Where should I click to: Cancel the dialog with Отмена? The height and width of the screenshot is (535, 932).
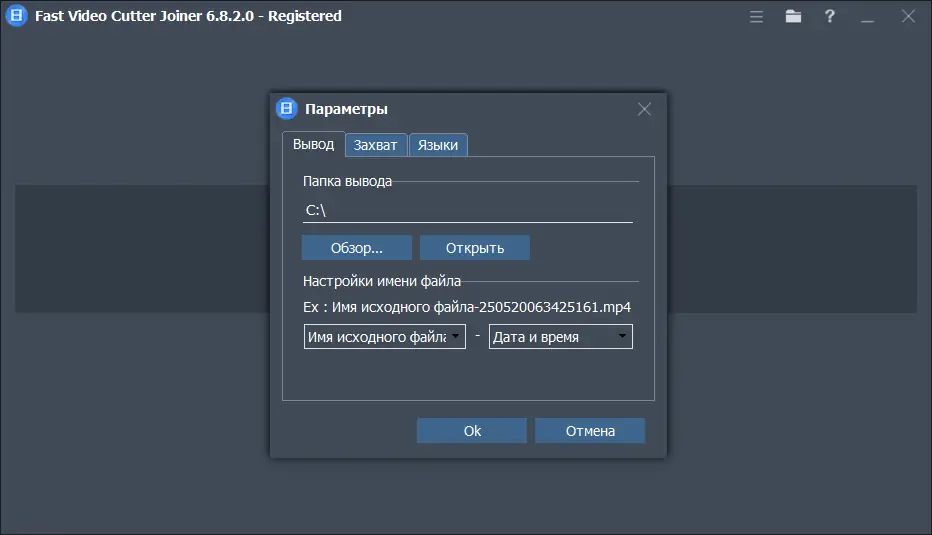[x=590, y=431]
